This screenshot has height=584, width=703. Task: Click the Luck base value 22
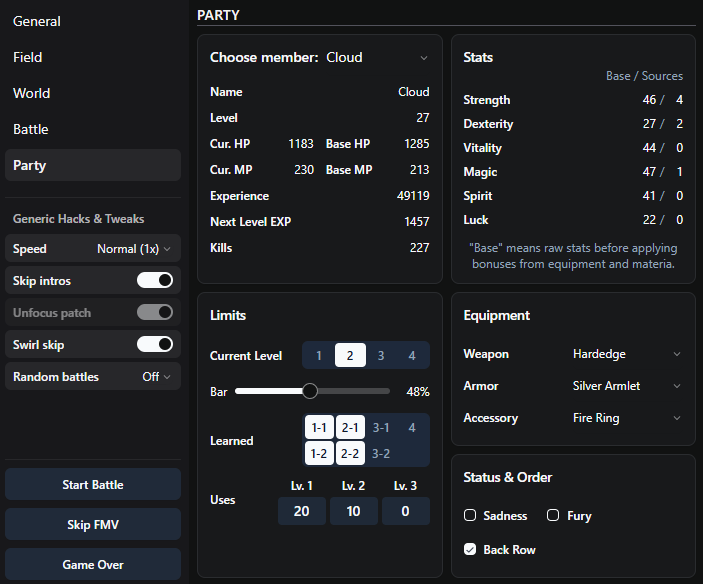(649, 220)
